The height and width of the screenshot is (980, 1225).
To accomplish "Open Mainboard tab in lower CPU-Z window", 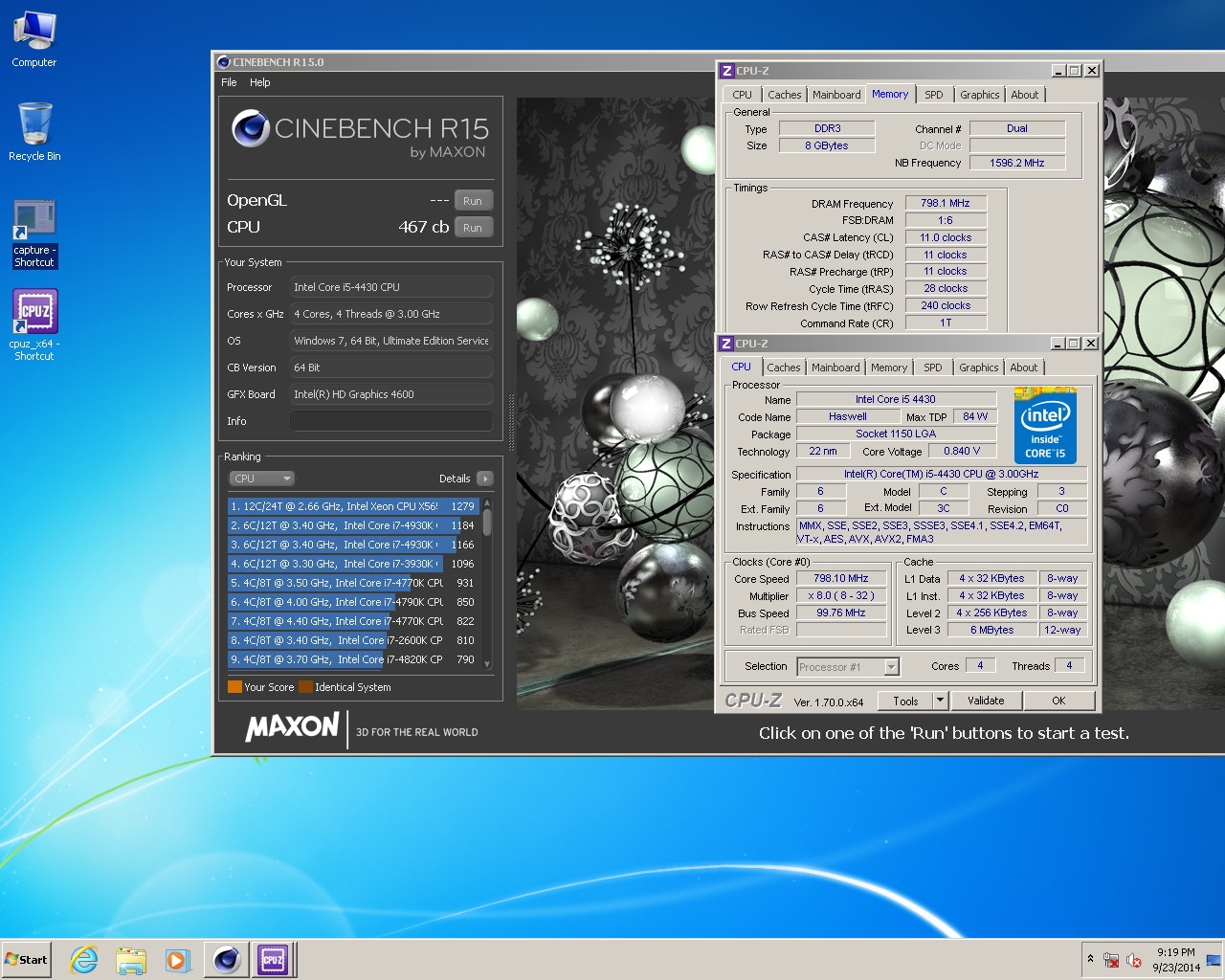I will (835, 367).
